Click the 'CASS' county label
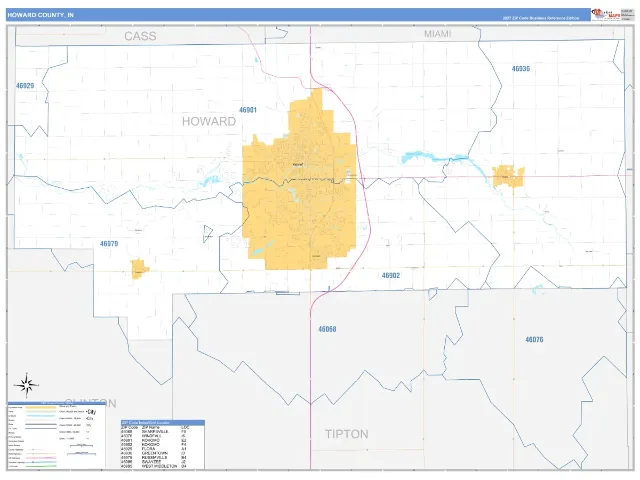Image resolution: width=640 pixels, height=480 pixels. click(140, 36)
